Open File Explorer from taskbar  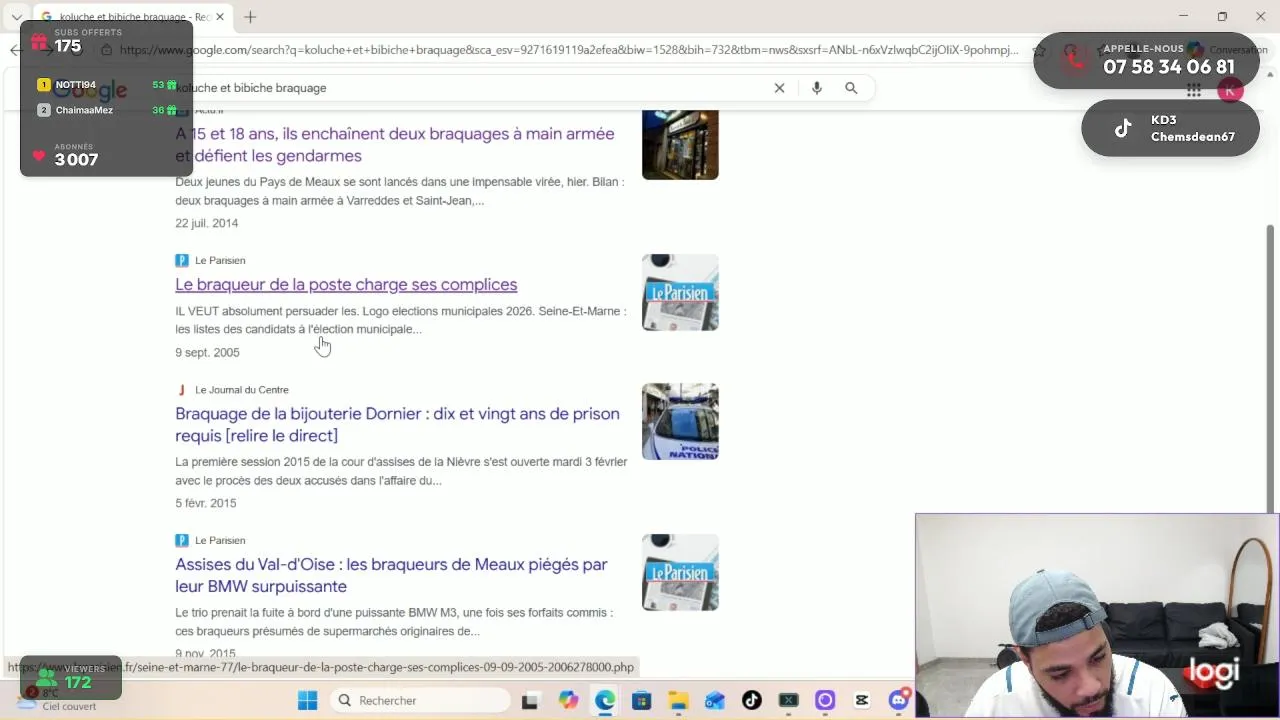tap(678, 700)
